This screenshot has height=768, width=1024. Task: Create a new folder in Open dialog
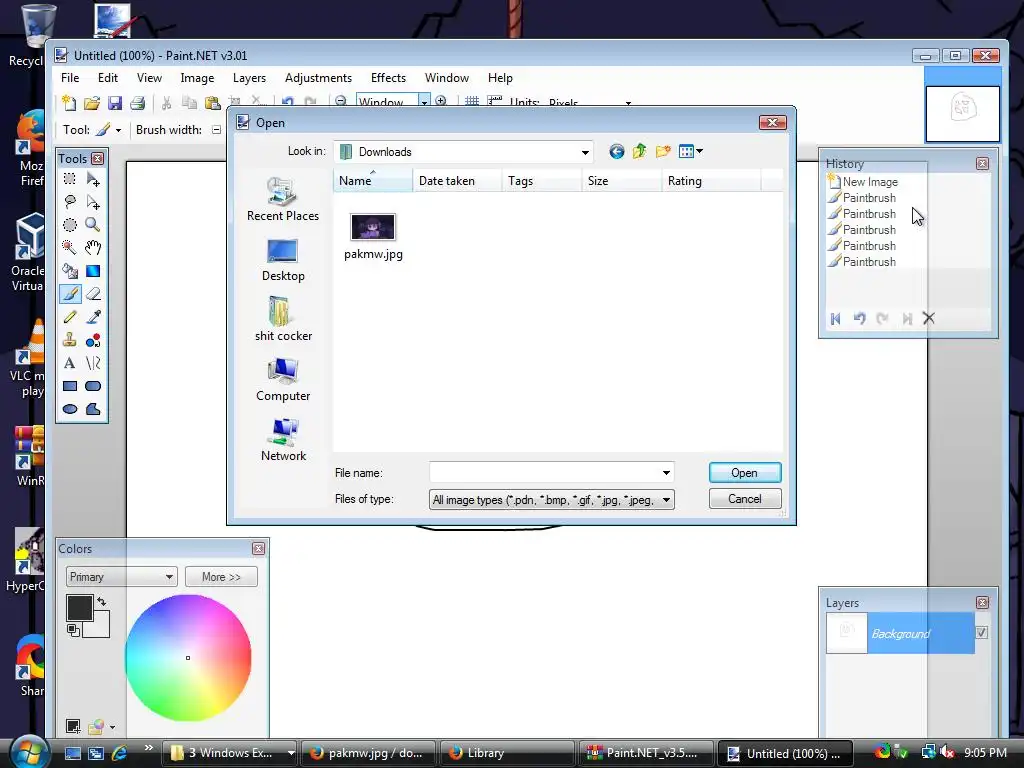[x=663, y=152]
